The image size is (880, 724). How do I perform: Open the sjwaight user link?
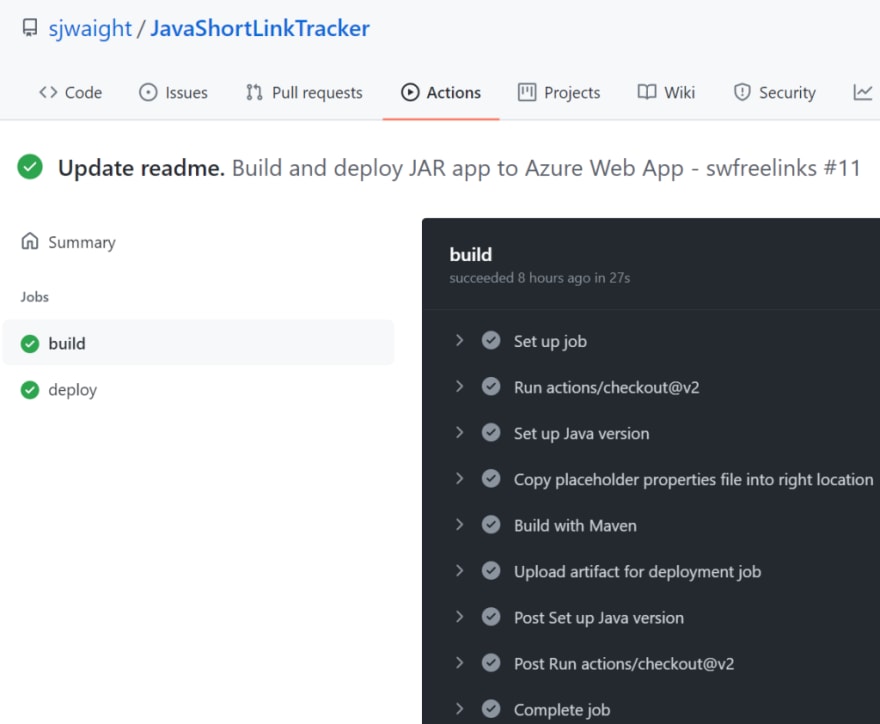(90, 28)
